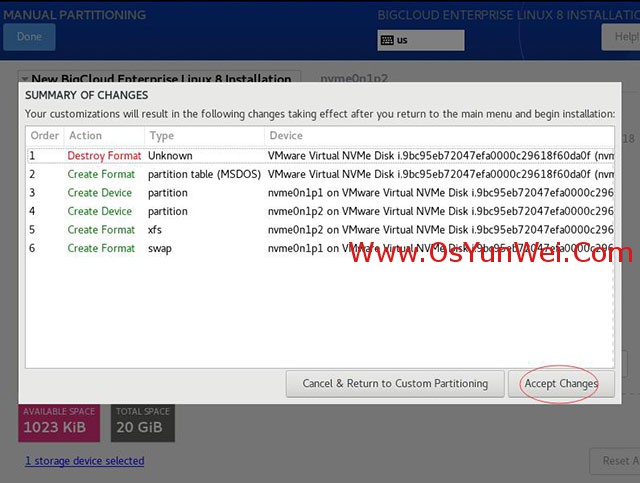This screenshot has width=640, height=483.
Task: Select row 5 Create Format action
Action: [101, 230]
